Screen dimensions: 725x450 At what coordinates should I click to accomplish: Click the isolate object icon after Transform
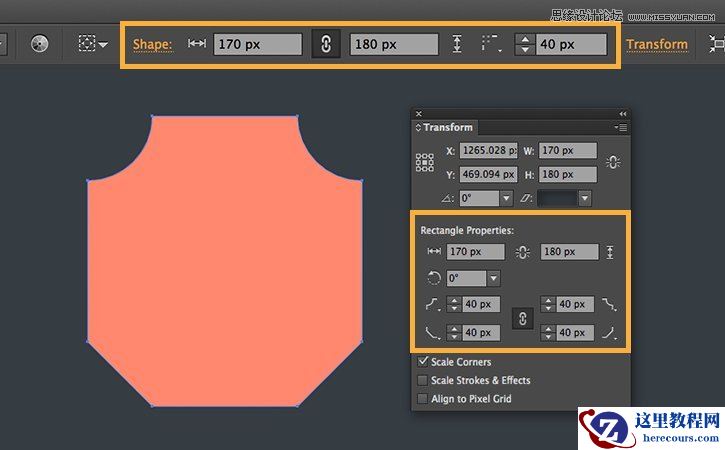717,44
